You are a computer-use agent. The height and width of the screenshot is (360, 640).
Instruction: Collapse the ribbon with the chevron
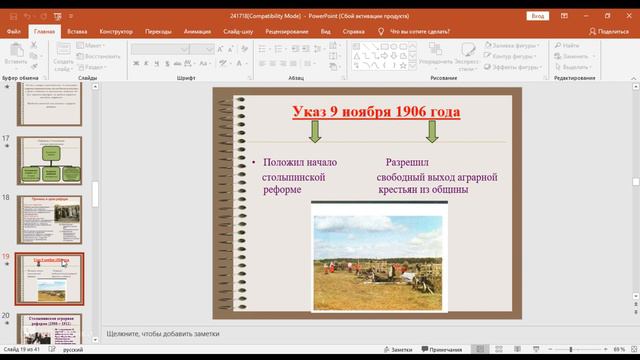click(x=633, y=78)
